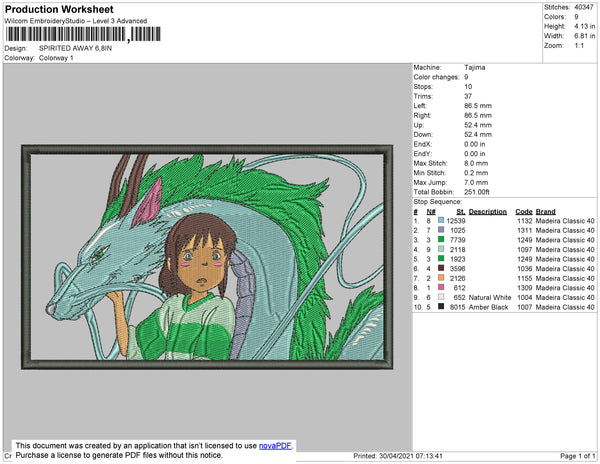Click the 'Colorway 1' value
Image resolution: width=600 pixels, height=464 pixels.
tap(56, 58)
